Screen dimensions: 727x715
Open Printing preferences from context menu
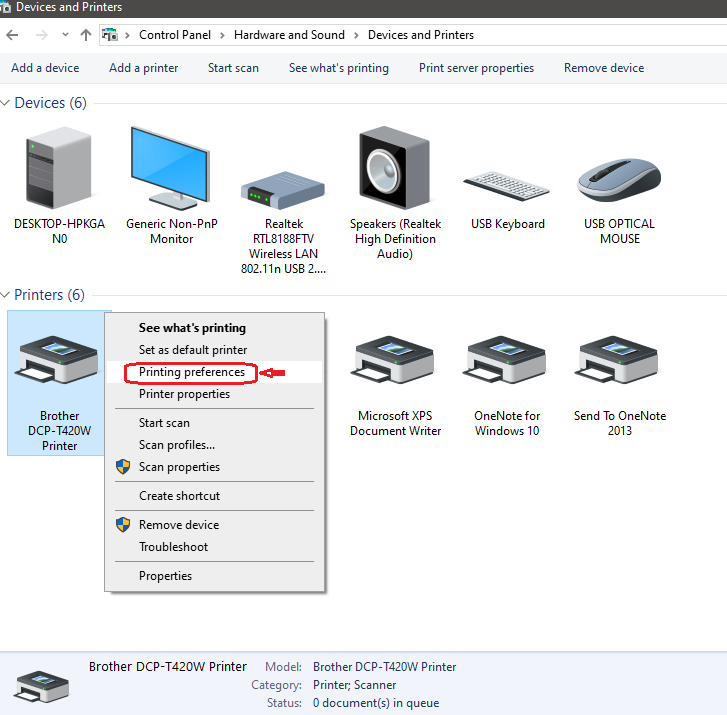point(214,372)
